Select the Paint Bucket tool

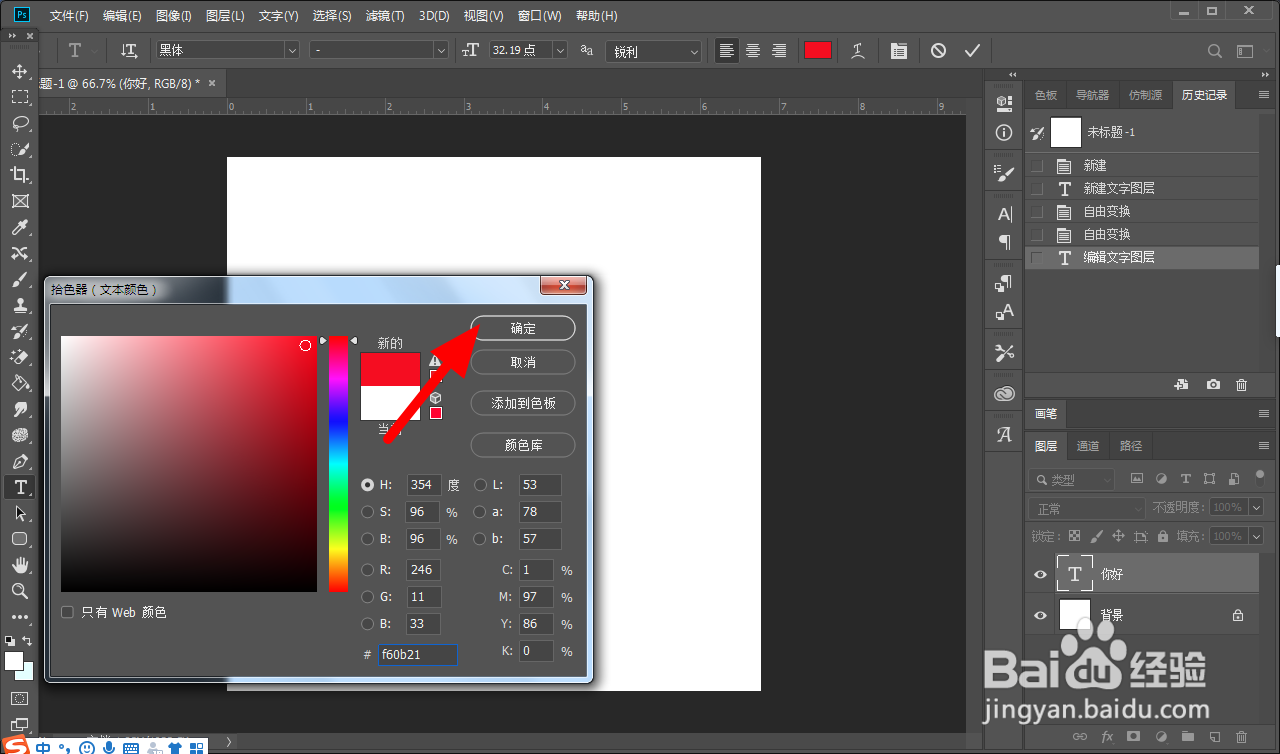tap(19, 383)
